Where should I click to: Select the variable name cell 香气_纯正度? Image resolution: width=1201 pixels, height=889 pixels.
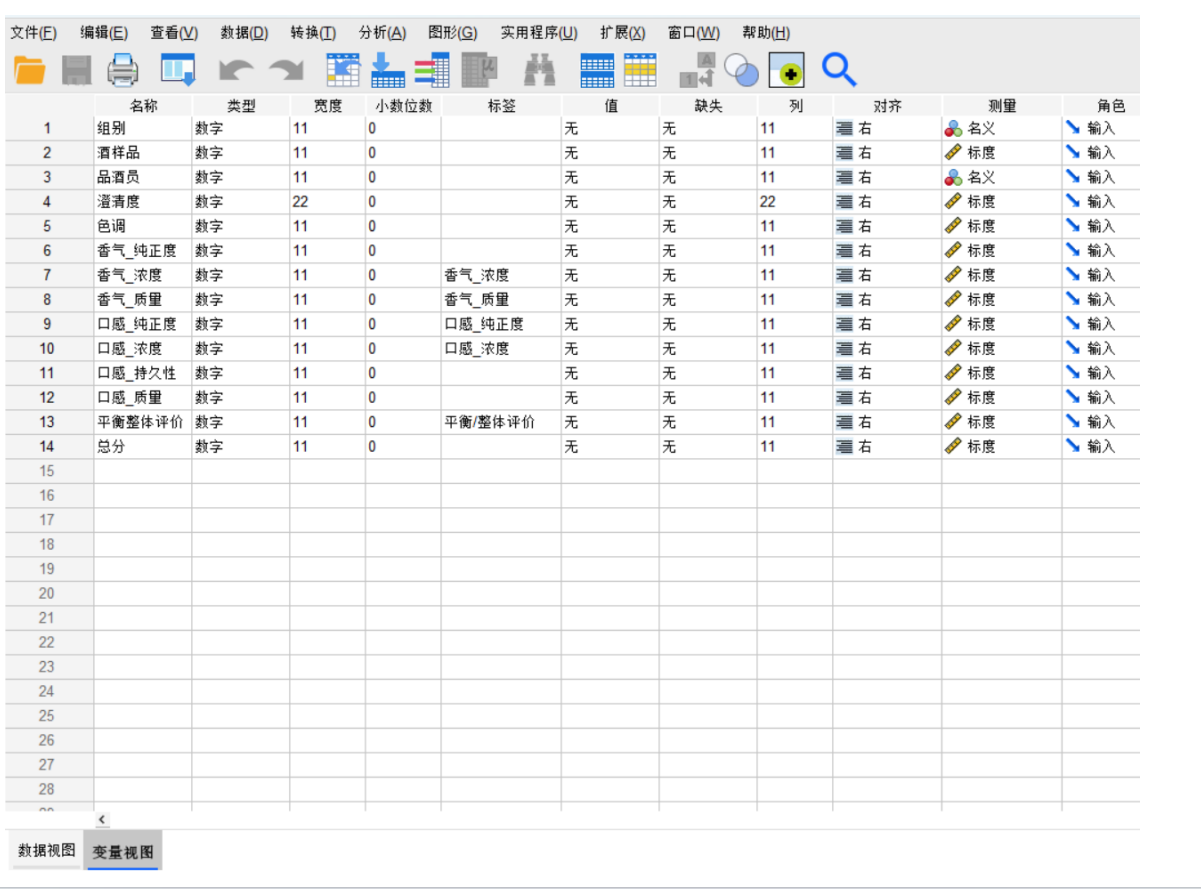(x=143, y=251)
